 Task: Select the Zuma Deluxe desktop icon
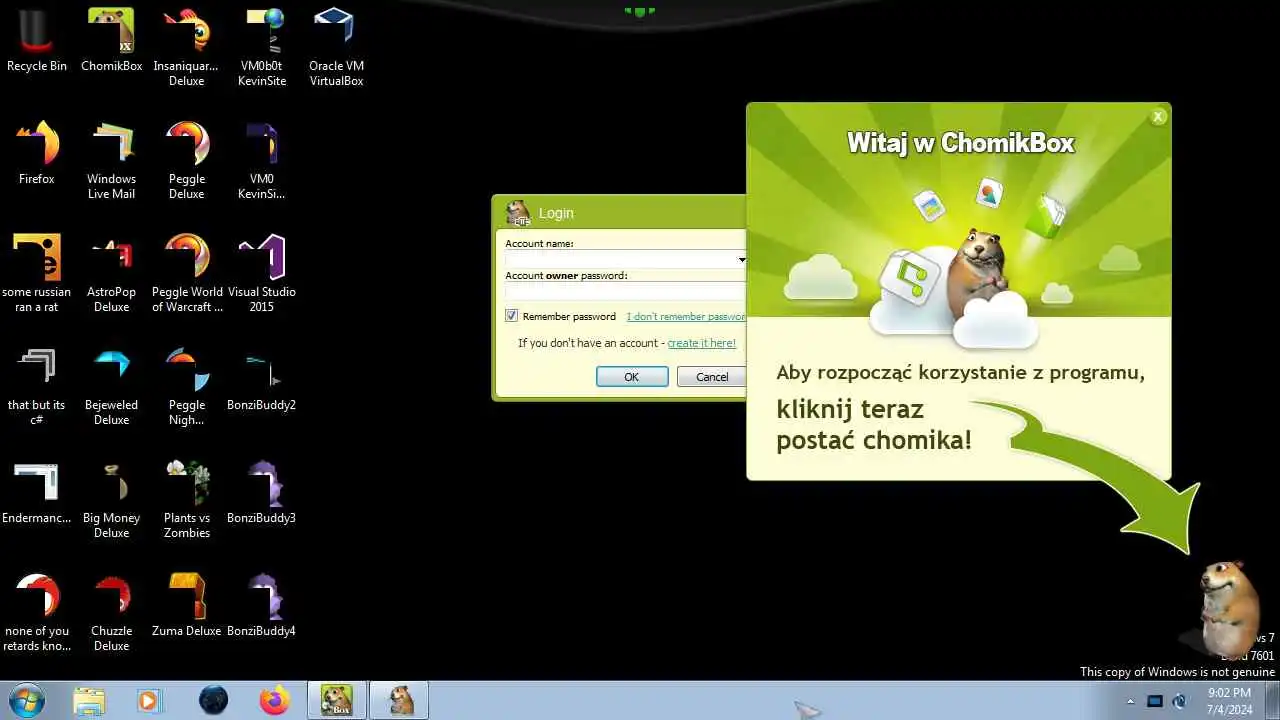(186, 606)
